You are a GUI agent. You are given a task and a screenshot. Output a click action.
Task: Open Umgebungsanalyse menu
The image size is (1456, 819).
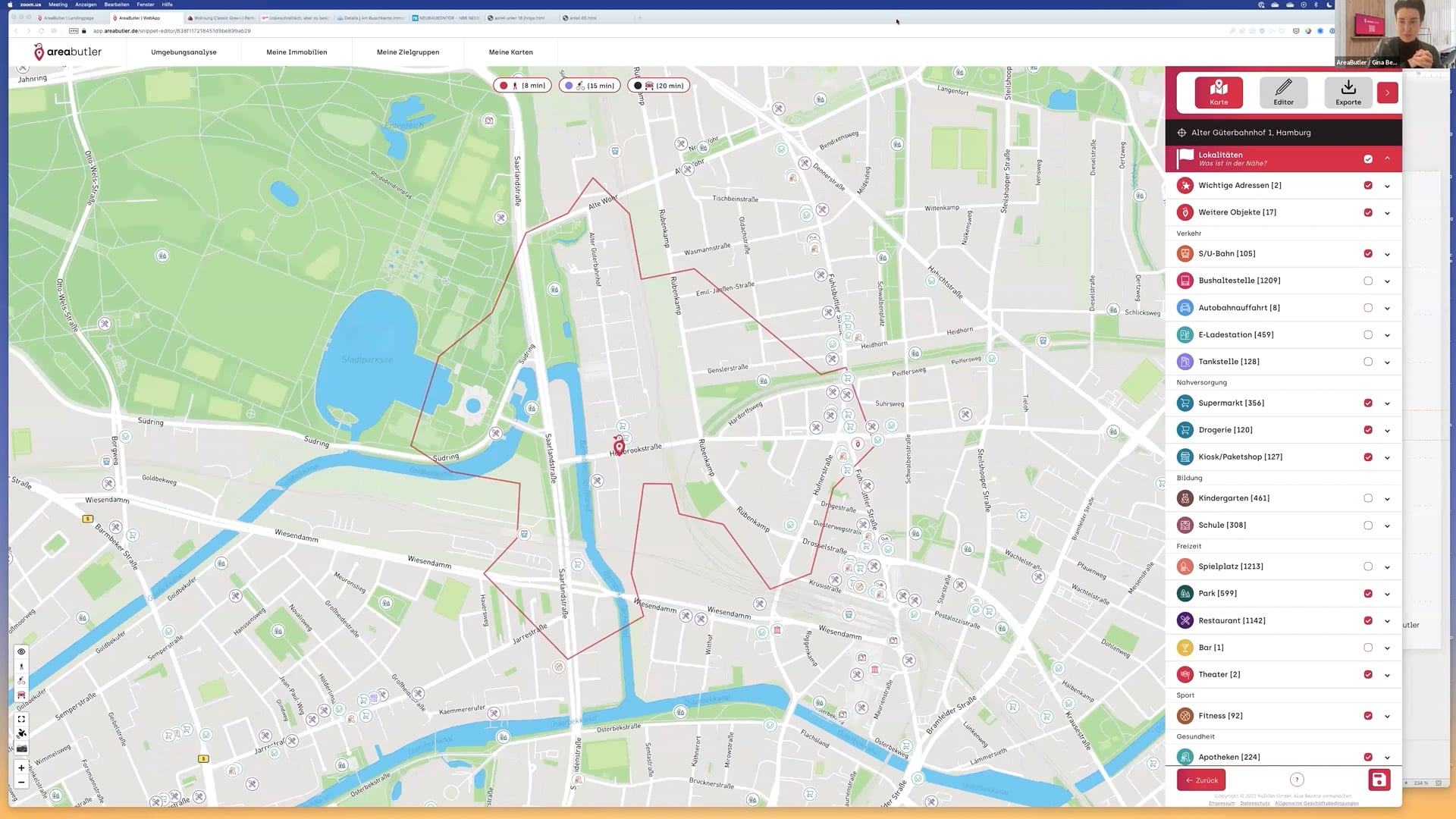pyautogui.click(x=184, y=52)
